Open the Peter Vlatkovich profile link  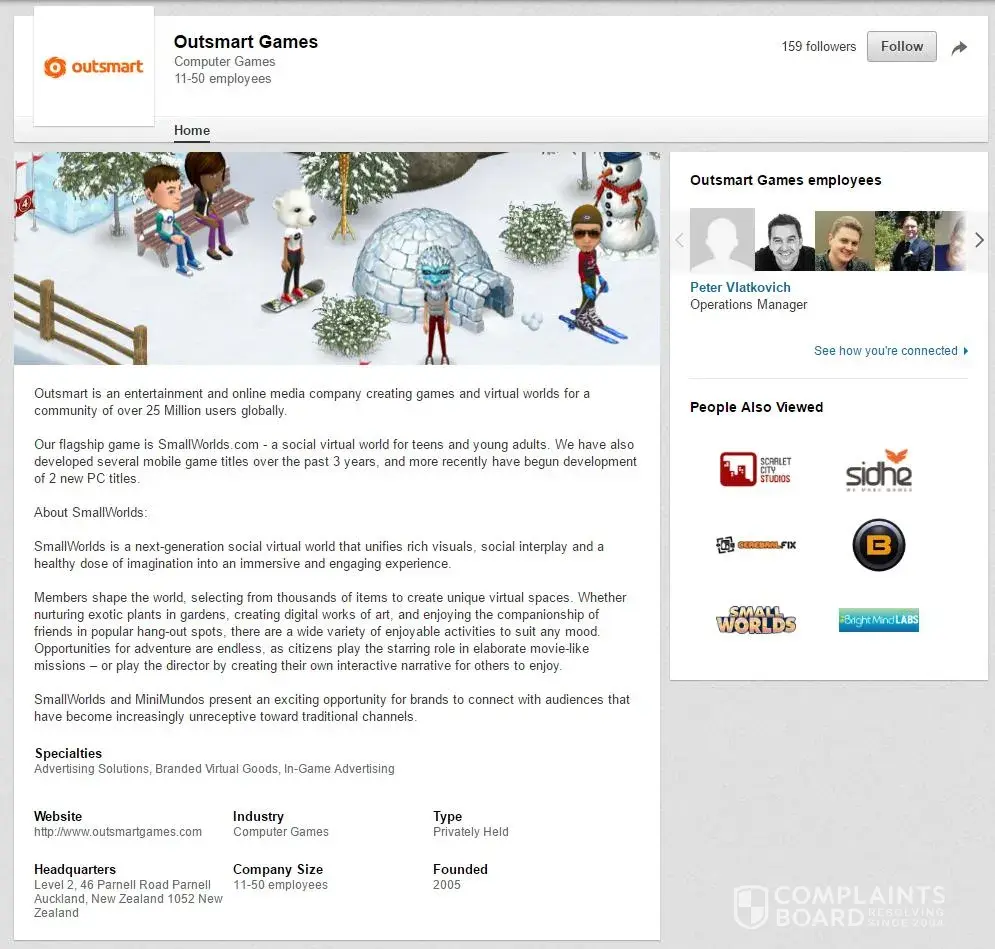(740, 287)
